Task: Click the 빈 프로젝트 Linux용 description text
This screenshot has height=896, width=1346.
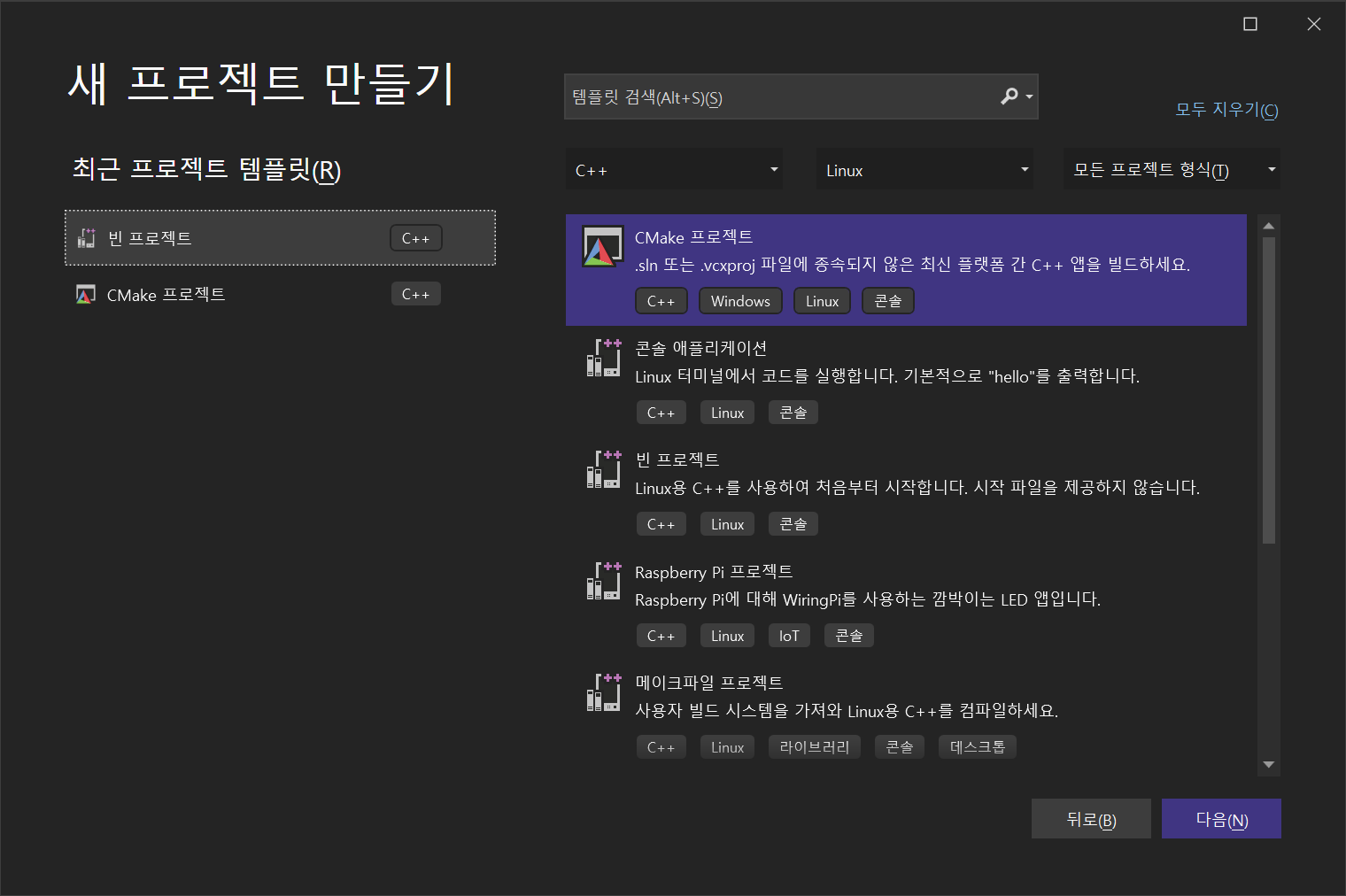Action: point(917,488)
